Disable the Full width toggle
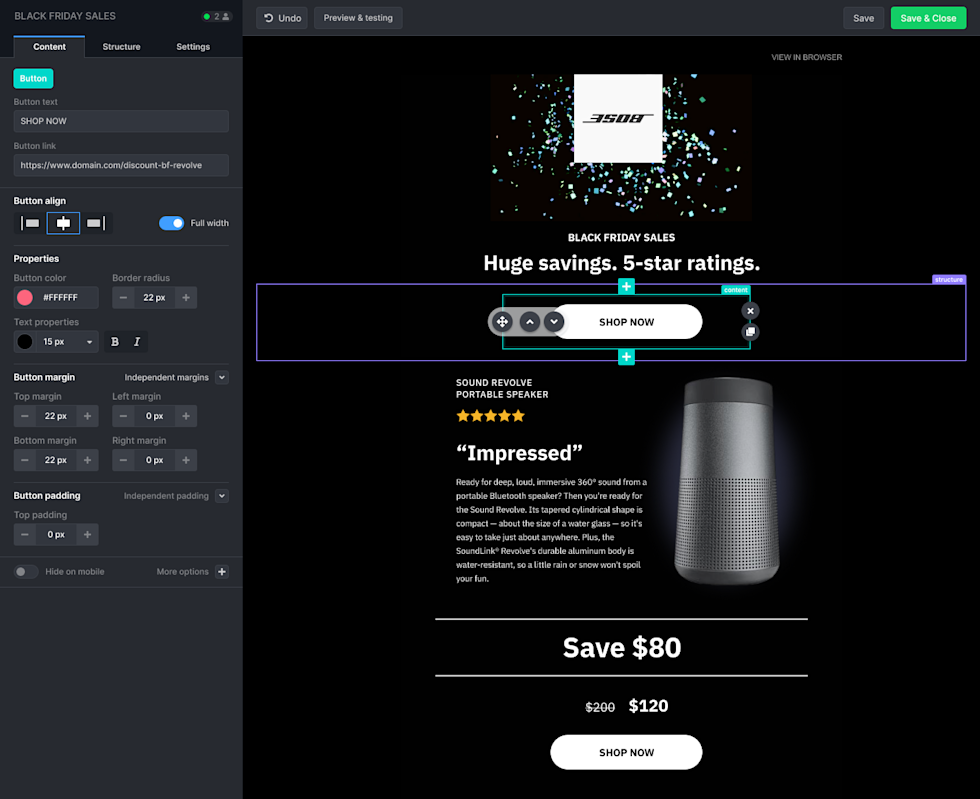 click(x=170, y=223)
